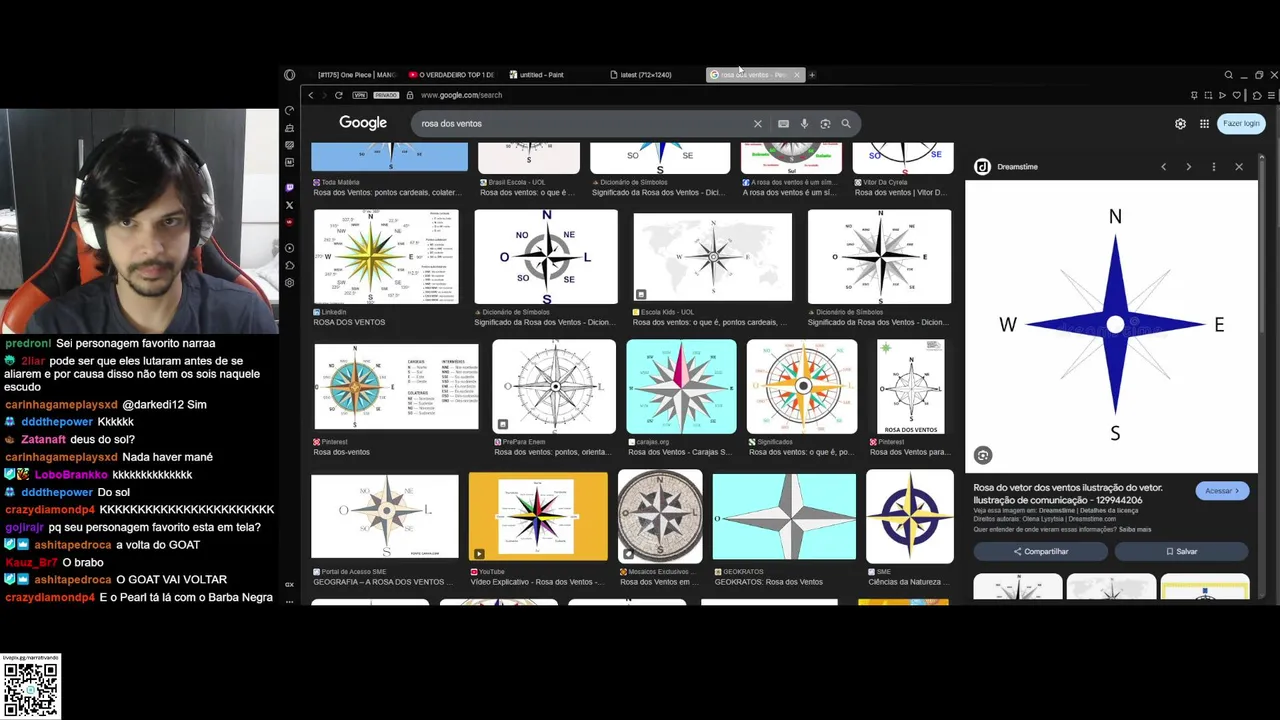Image resolution: width=1280 pixels, height=720 pixels.
Task: Open Dicionário de Símbolos NO NE compass thumbnail
Action: coord(546,256)
